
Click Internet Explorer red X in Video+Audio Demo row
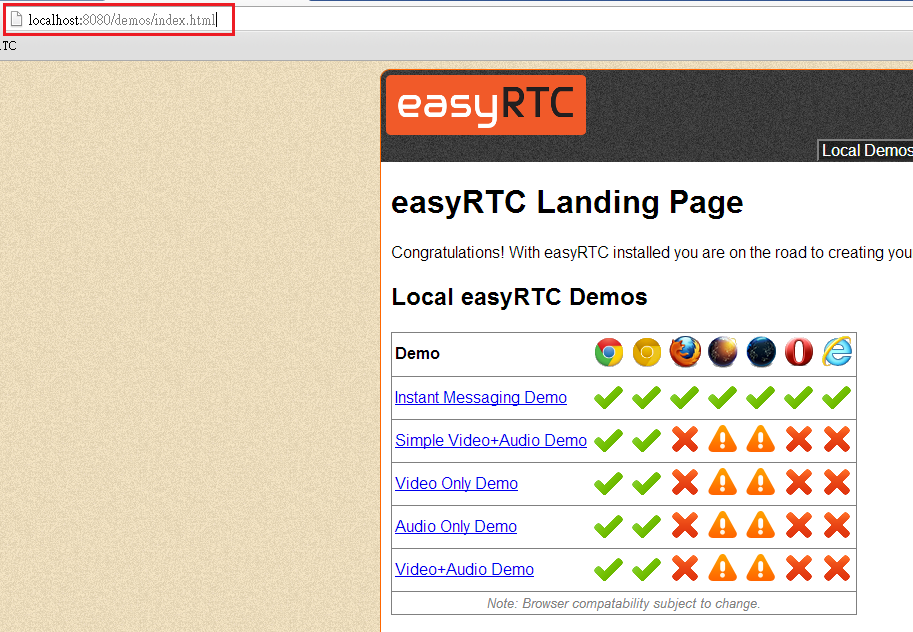837,569
